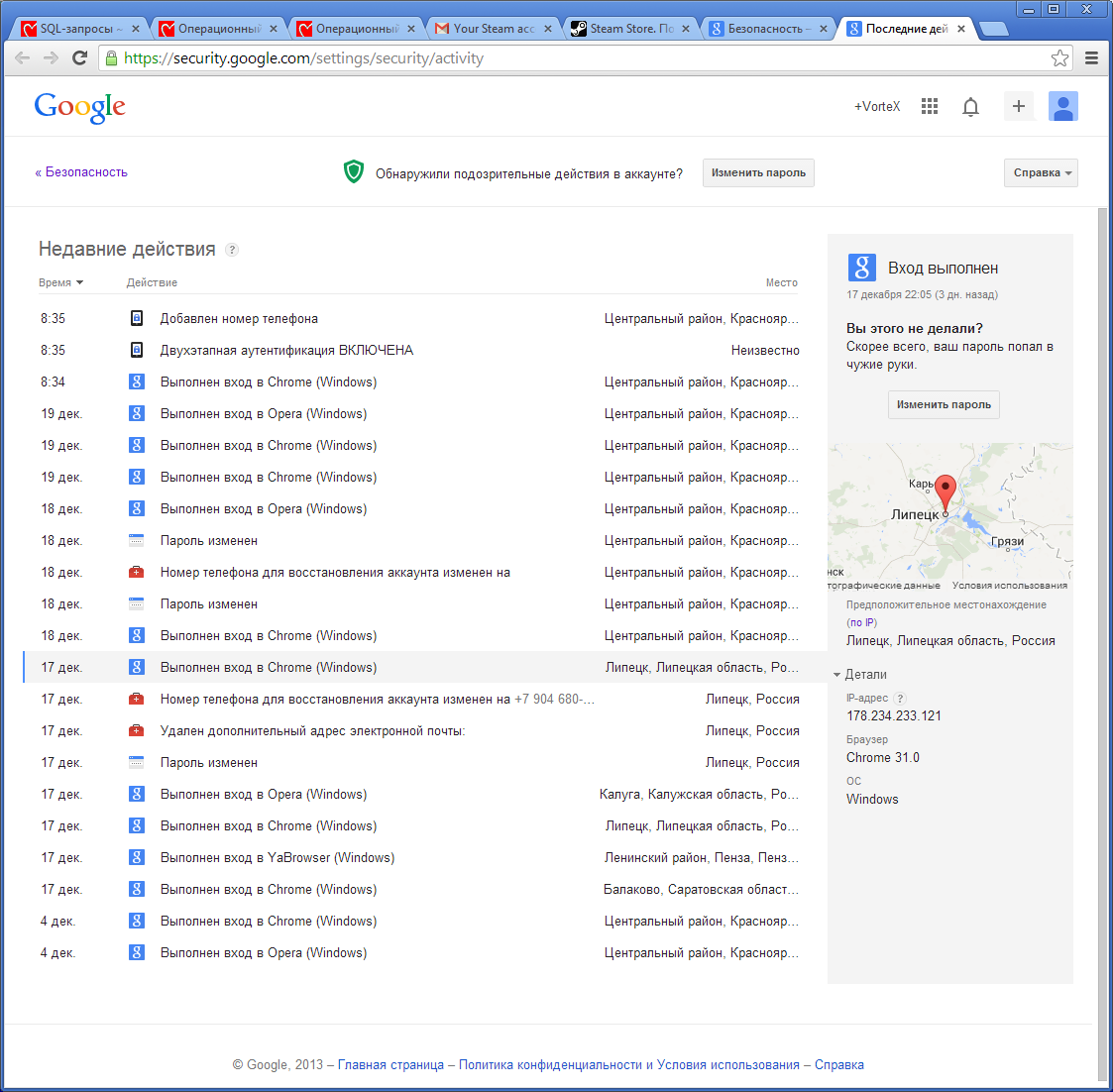Click the Google icon in the Вход выполнен panel
Screen dimensions: 1113x1092
[861, 269]
